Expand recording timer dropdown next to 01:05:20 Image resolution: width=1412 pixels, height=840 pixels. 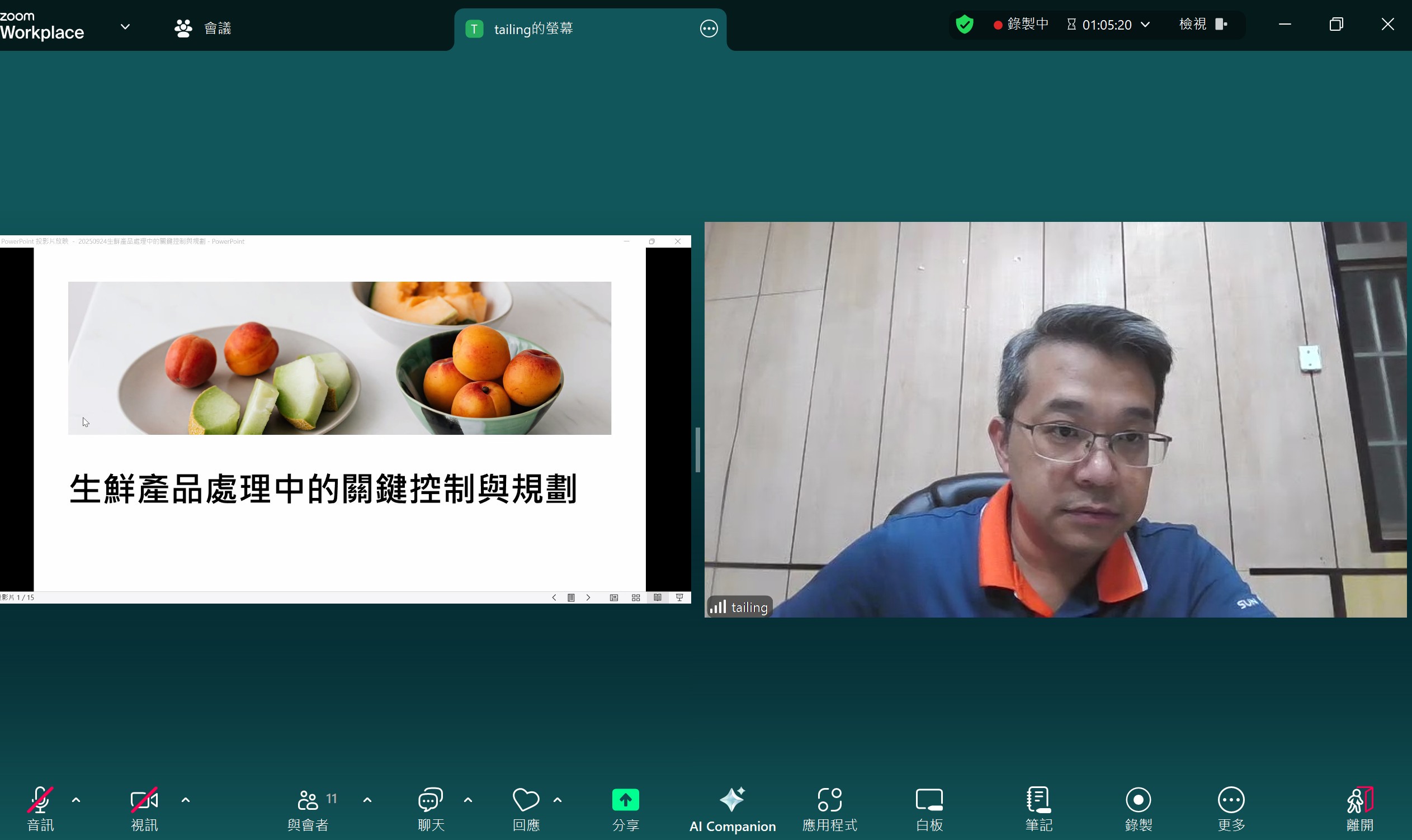click(x=1145, y=25)
